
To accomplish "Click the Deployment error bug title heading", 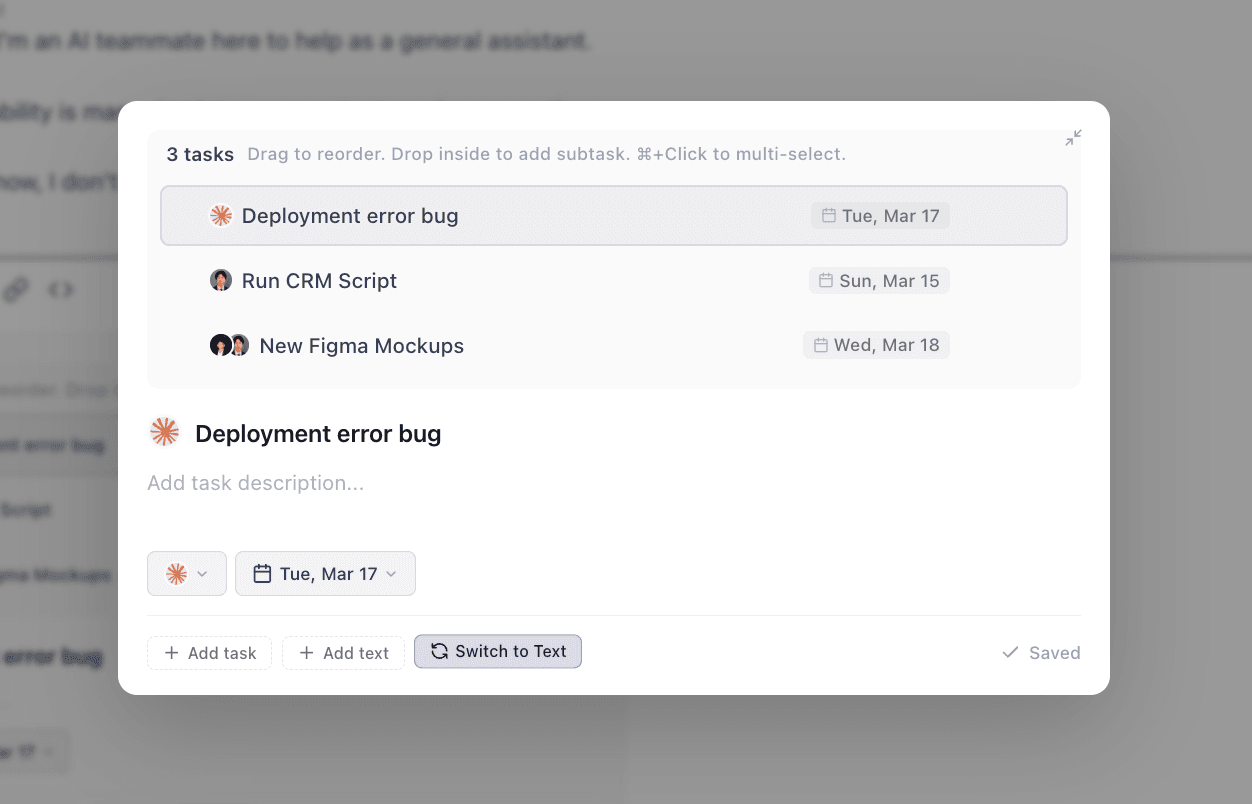I will (x=318, y=434).
